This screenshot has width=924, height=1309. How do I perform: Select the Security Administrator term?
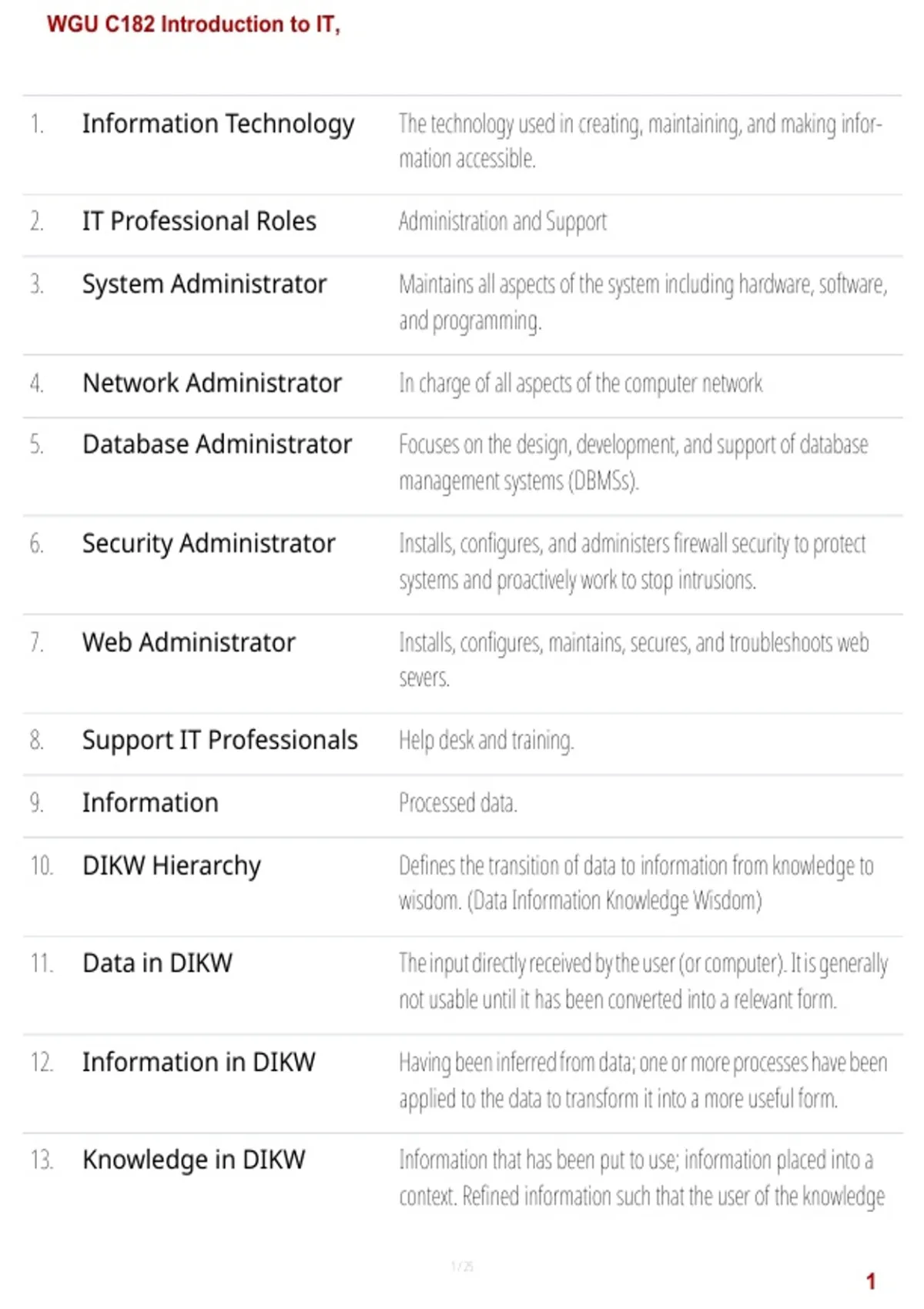pos(209,544)
